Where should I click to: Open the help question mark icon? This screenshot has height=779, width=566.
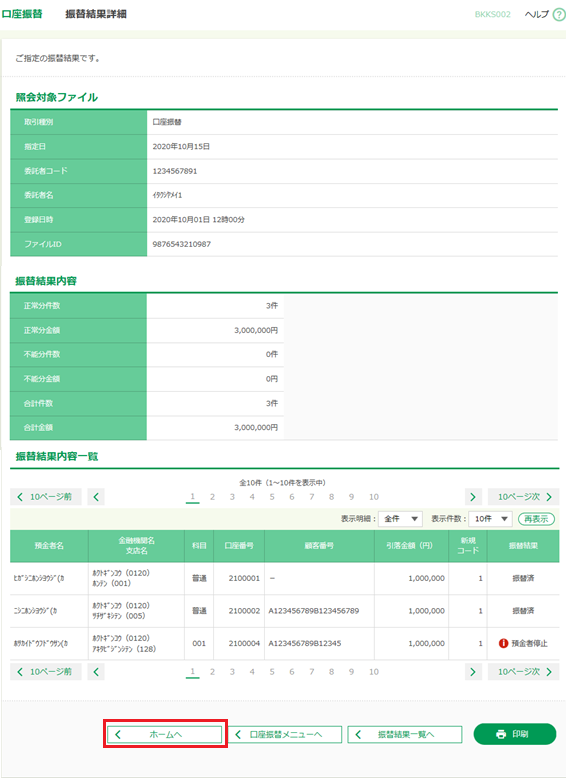(559, 14)
